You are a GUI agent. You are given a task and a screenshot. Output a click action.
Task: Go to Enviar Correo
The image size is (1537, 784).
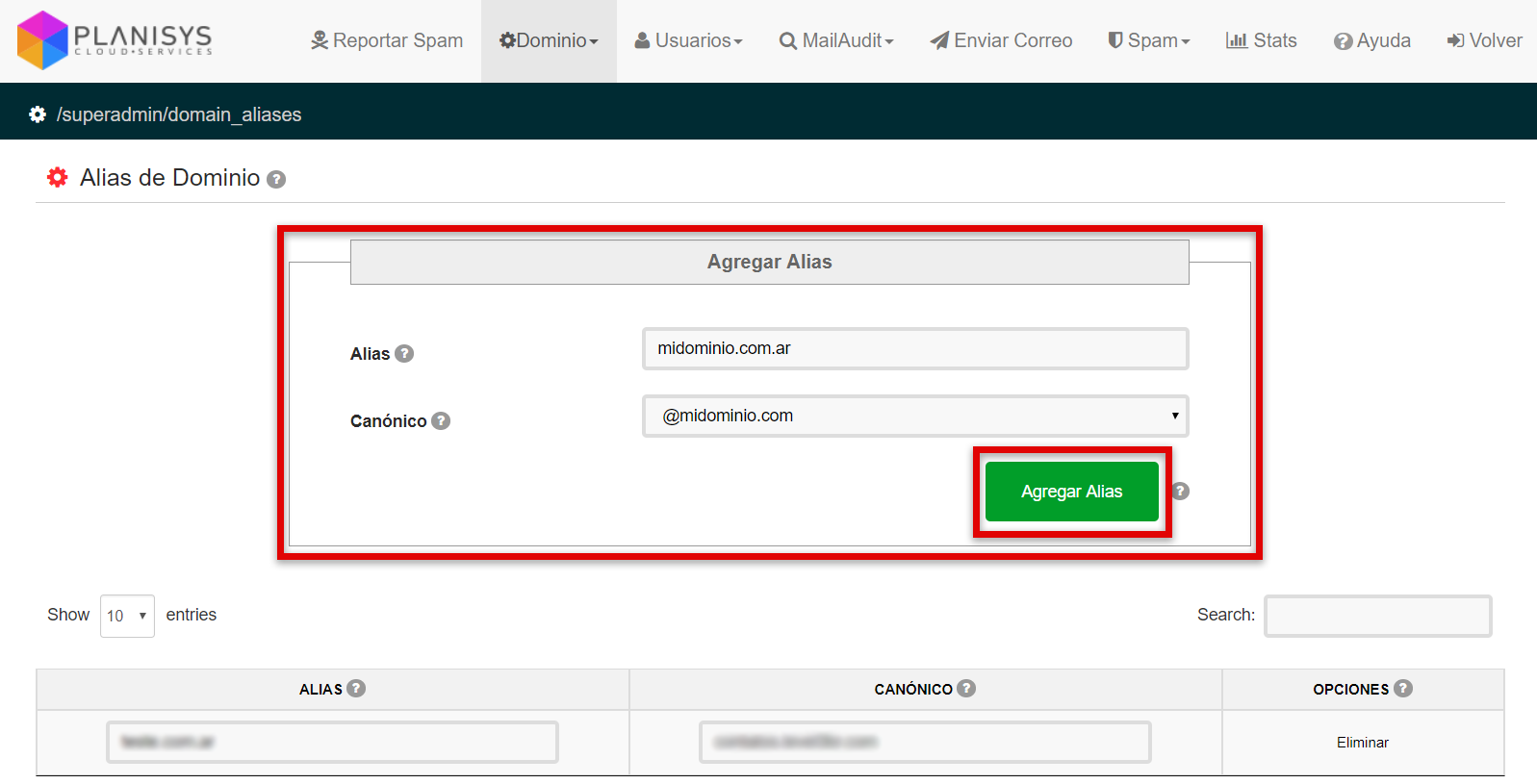1001,40
